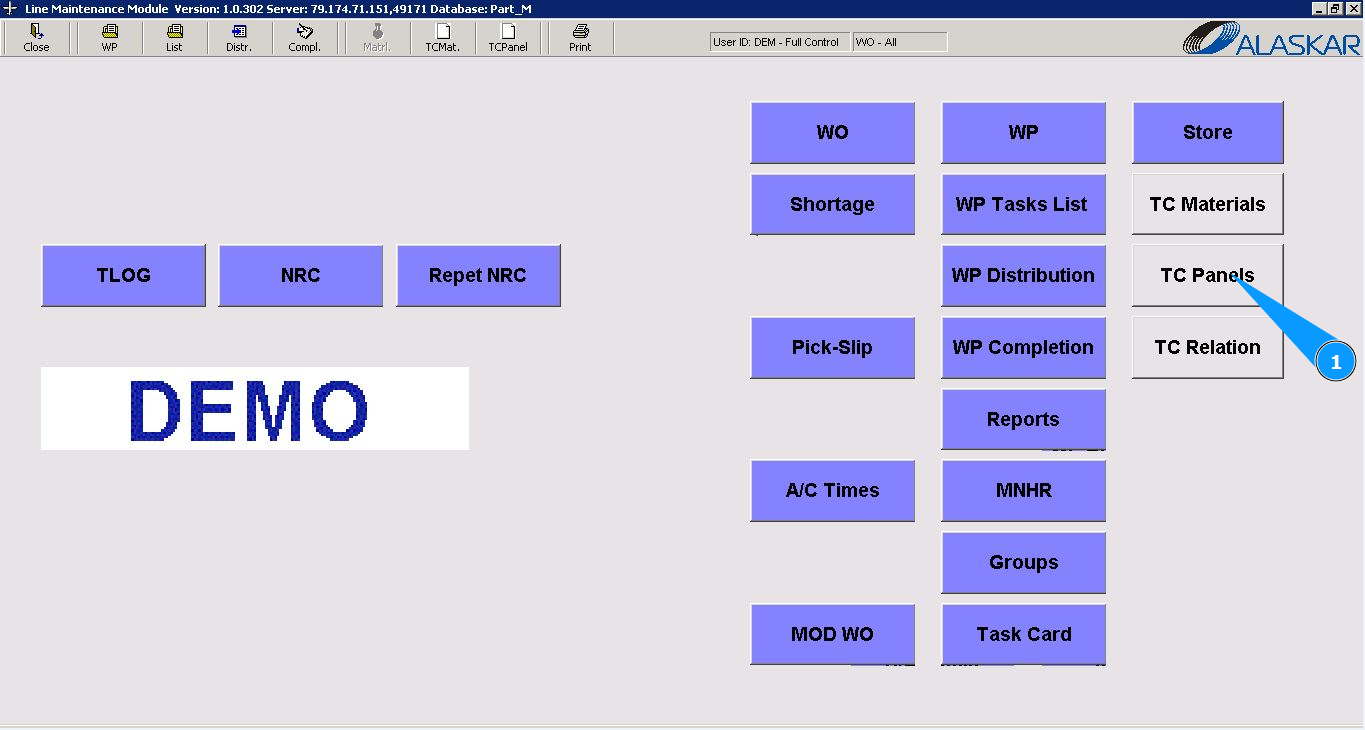Open the TCMat. toolbar icon
This screenshot has height=730, width=1365.
442,38
